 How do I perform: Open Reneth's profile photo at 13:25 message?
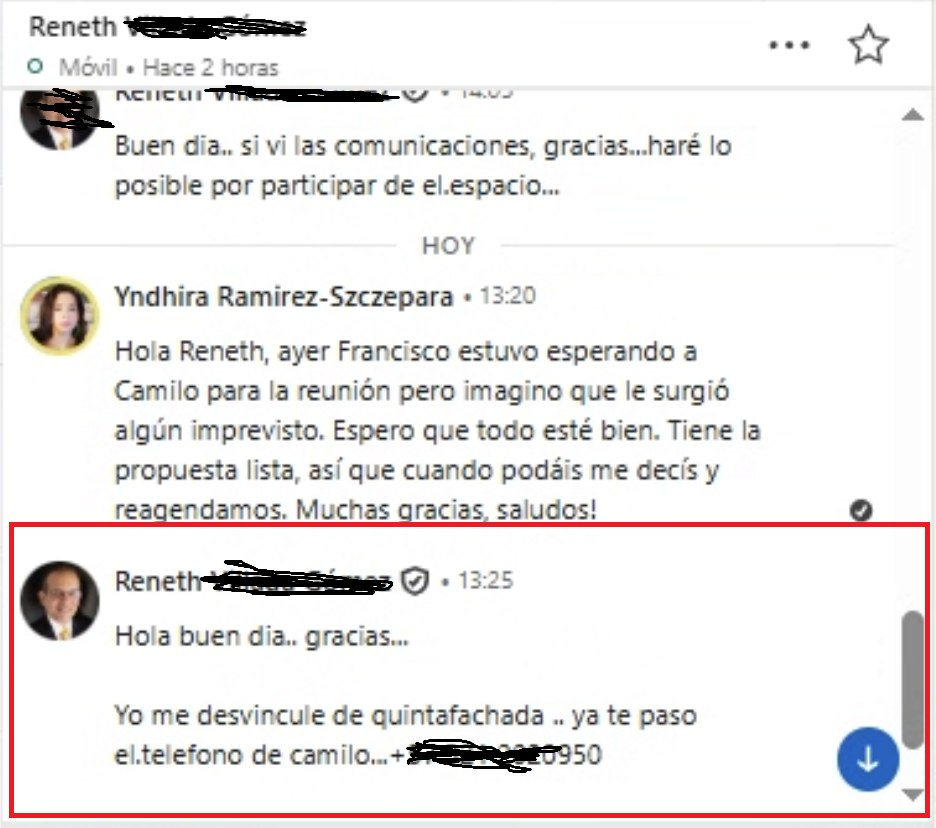(x=60, y=601)
